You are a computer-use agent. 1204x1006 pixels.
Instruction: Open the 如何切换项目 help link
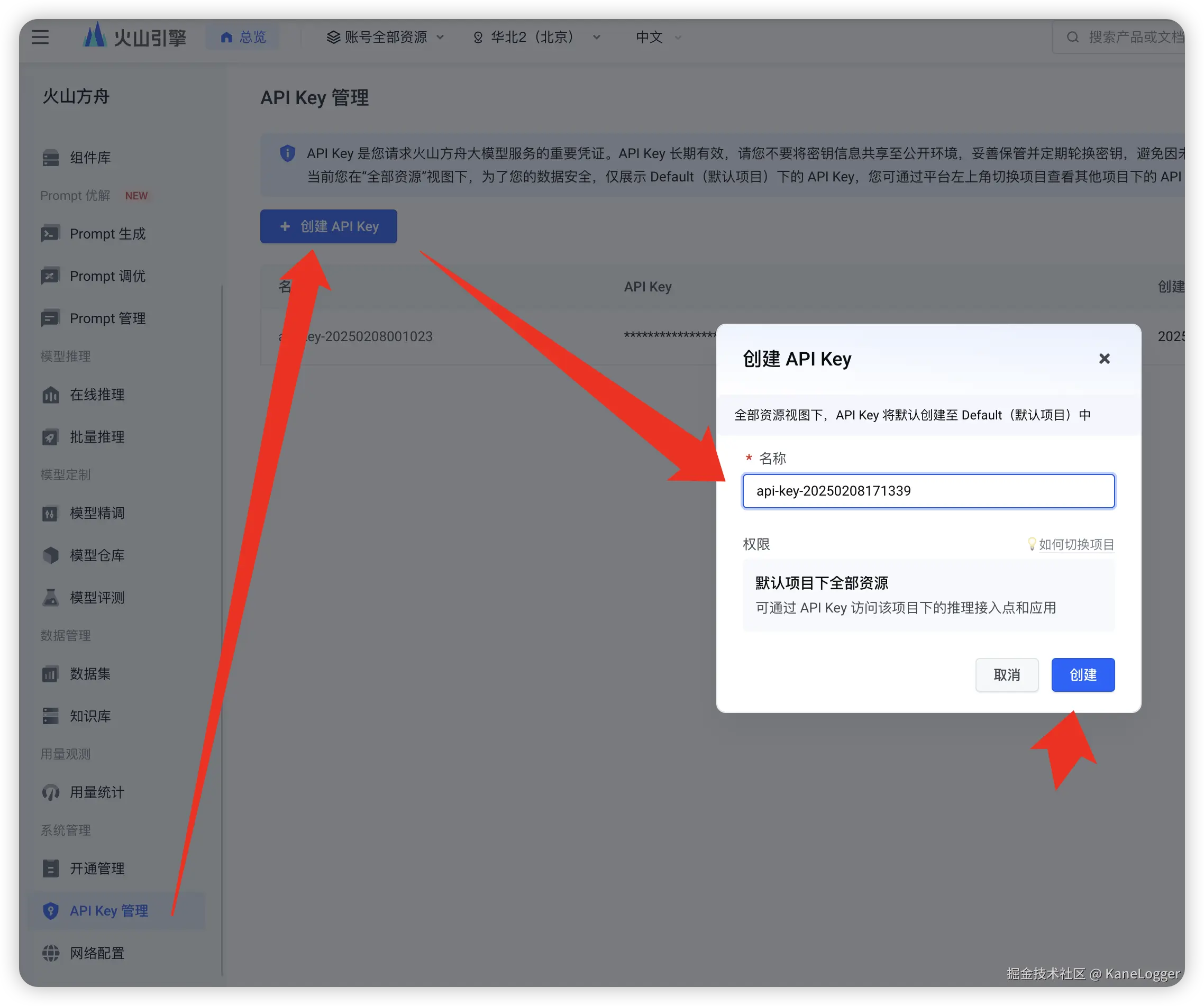(x=1075, y=544)
